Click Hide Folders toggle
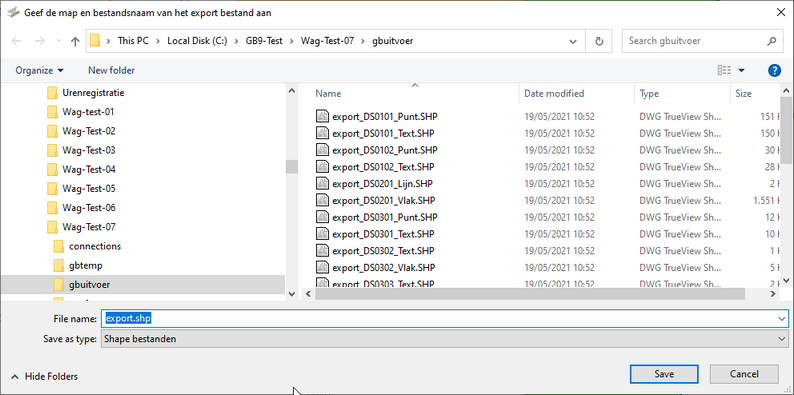 (x=45, y=376)
